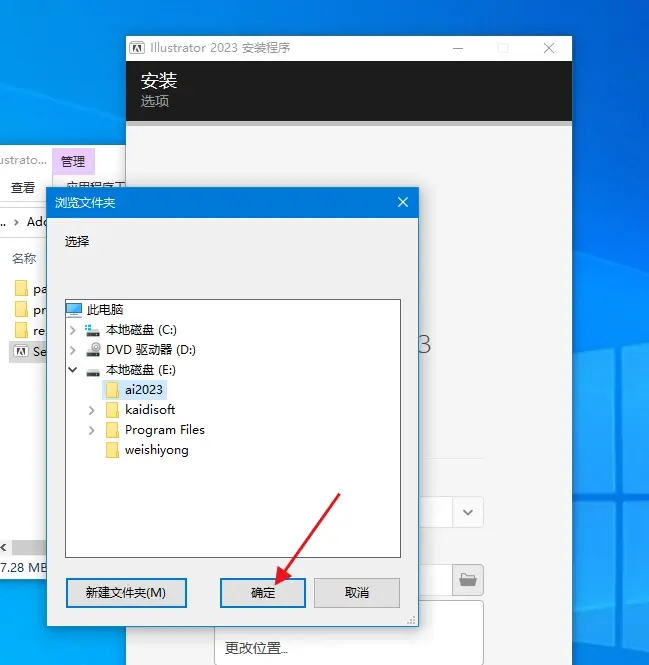Screen dimensions: 649x665
Task: Click the ai2023 folder icon
Action: tap(112, 390)
